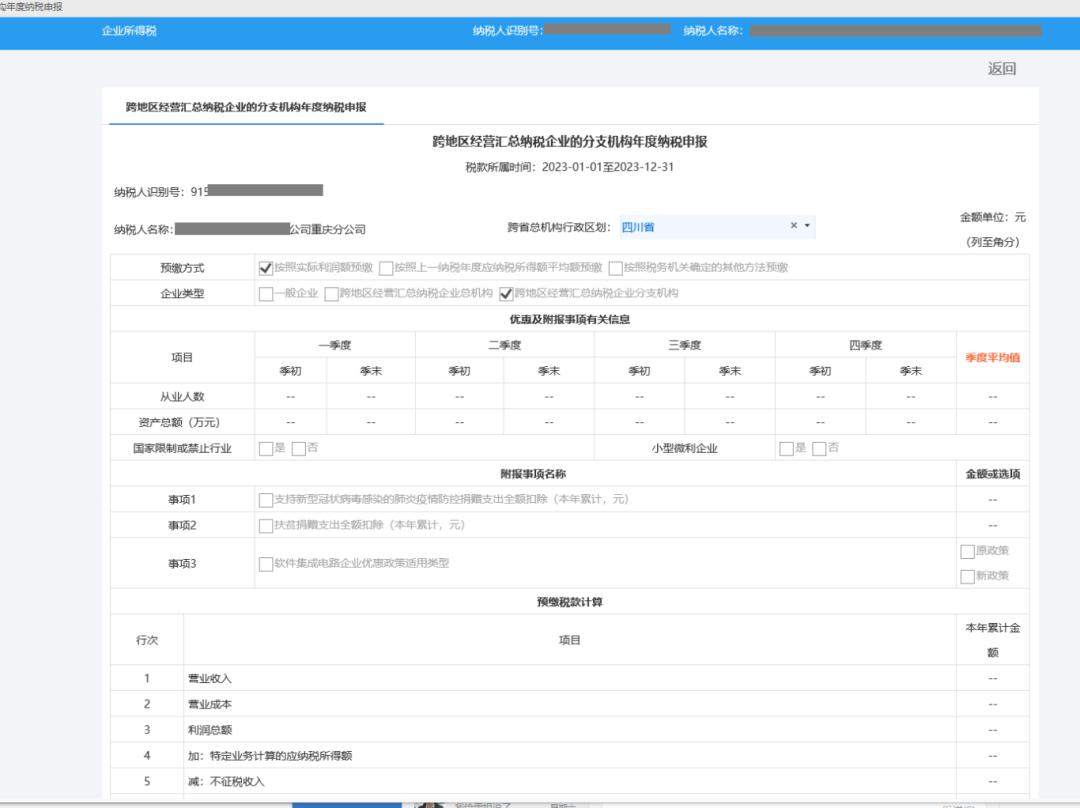This screenshot has height=808, width=1080.
Task: Select the 一般企业 checkbox
Action: pos(266,294)
